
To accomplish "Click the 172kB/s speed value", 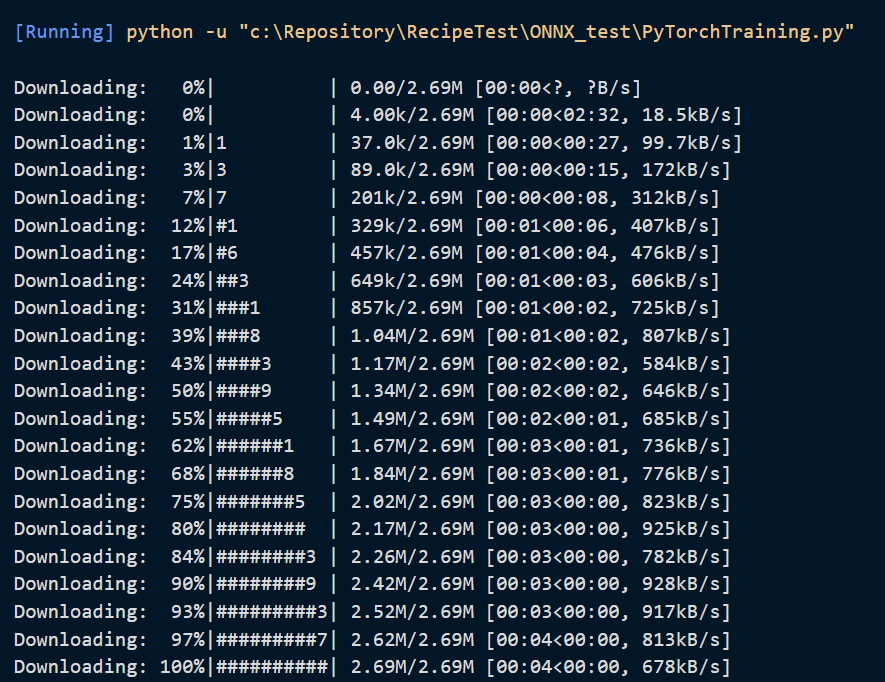I will click(681, 170).
